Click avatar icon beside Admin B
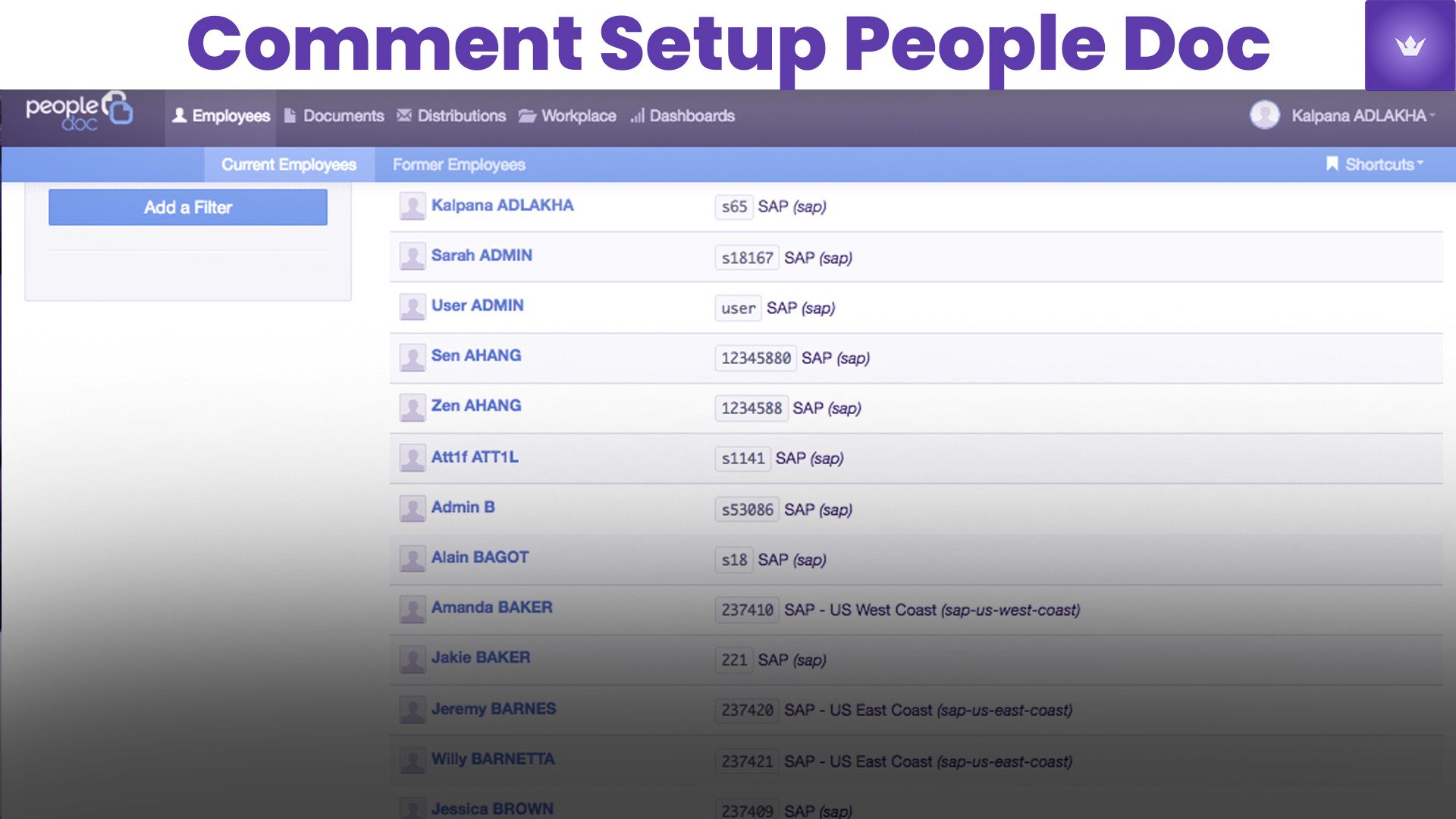Viewport: 1456px width, 819px height. 413,508
